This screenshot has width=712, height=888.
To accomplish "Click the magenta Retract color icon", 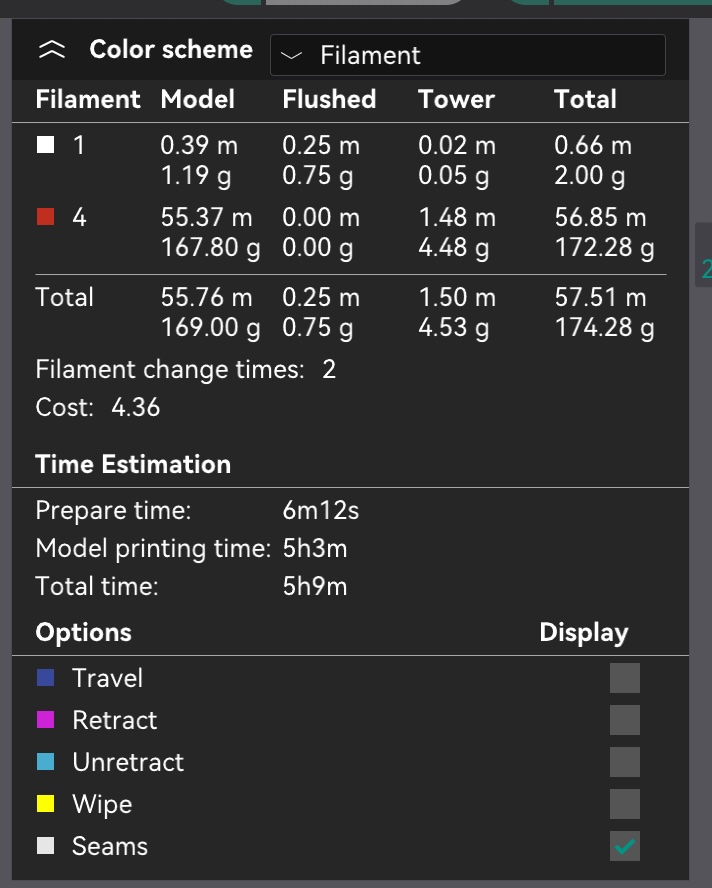I will coord(45,720).
